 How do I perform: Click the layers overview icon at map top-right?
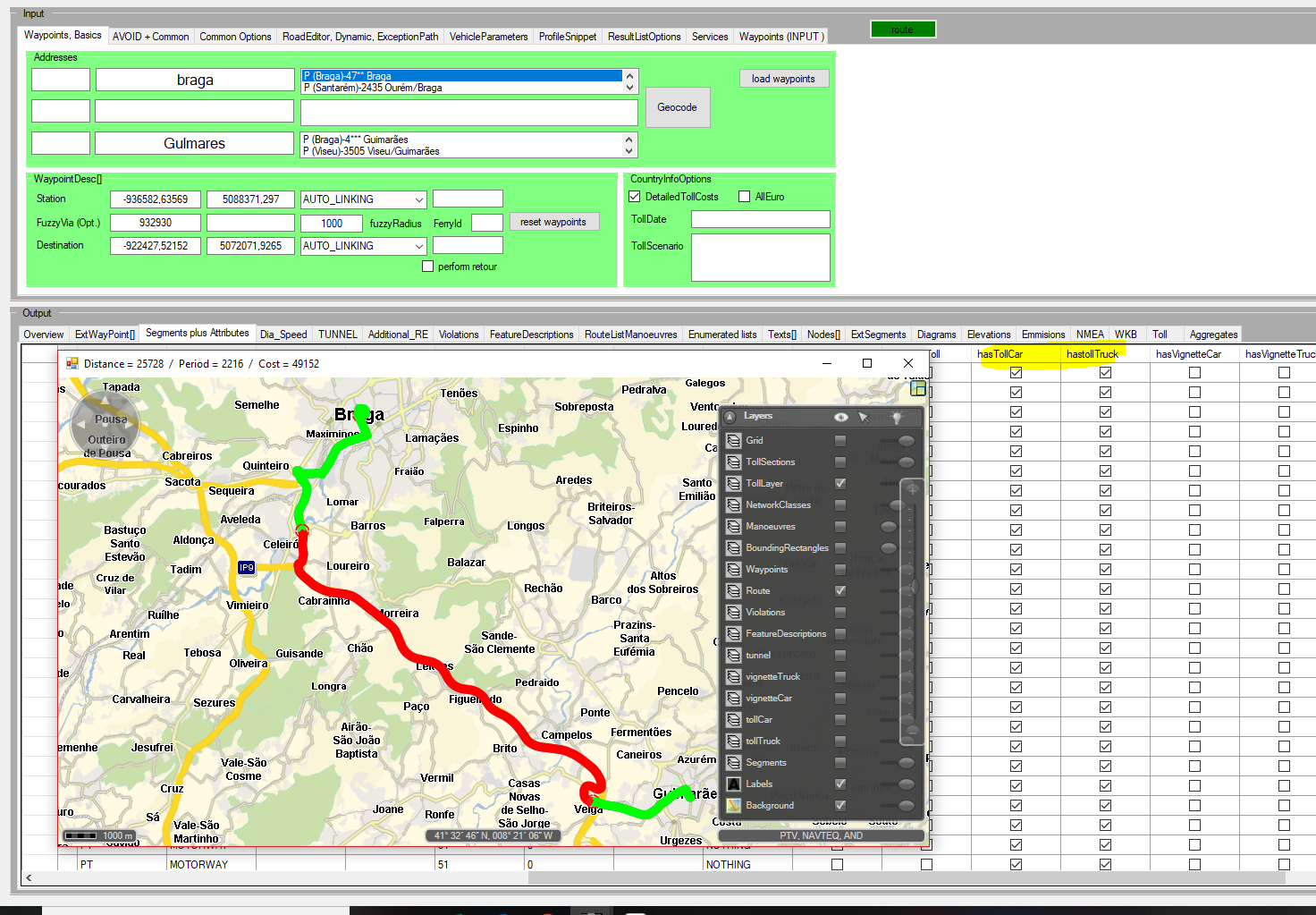(x=917, y=388)
